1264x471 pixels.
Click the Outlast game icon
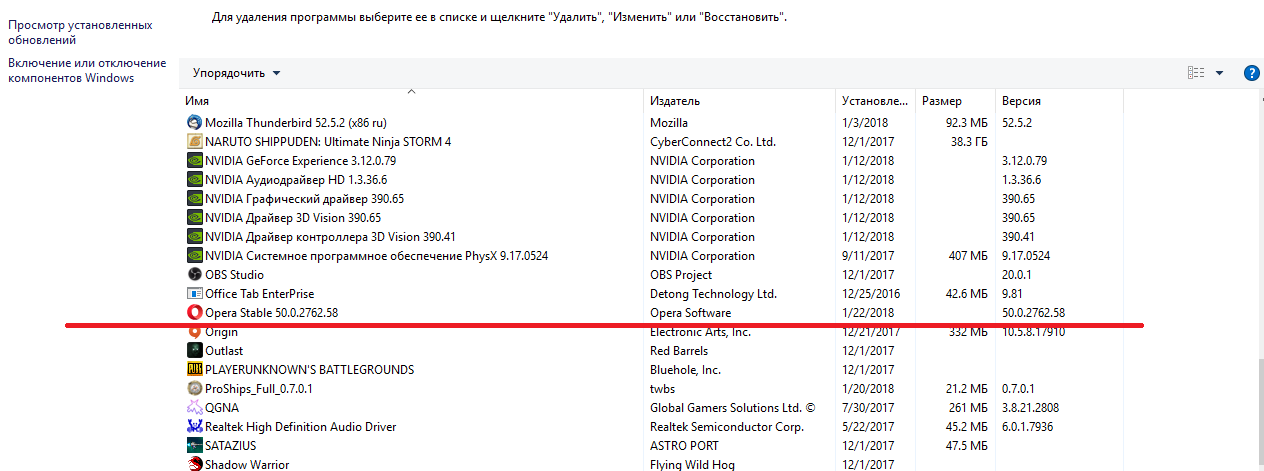tap(195, 350)
